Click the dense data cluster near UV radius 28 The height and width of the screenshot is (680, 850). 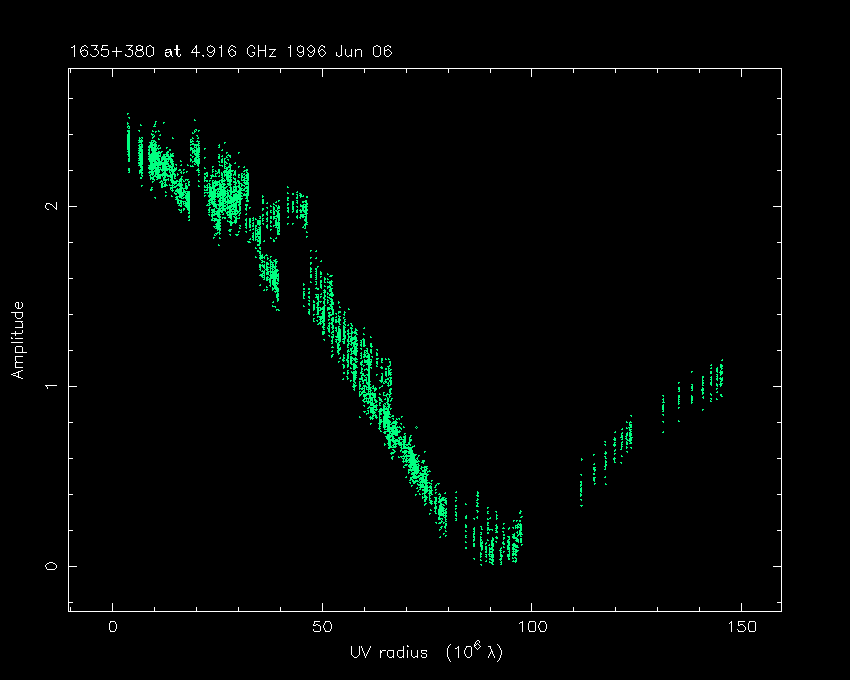tap(230, 195)
